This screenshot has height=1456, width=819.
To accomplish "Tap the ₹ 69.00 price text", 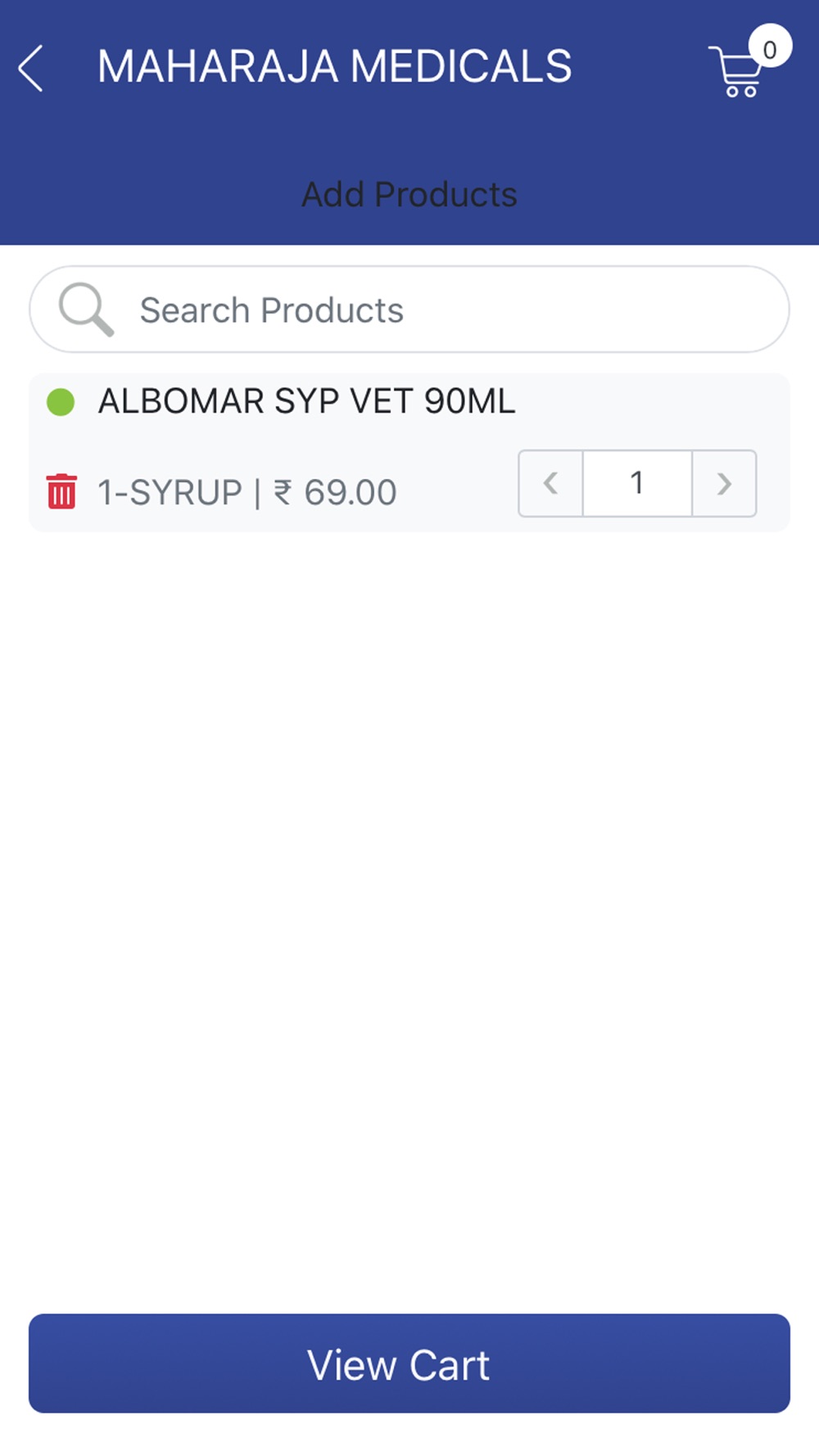I will (335, 493).
